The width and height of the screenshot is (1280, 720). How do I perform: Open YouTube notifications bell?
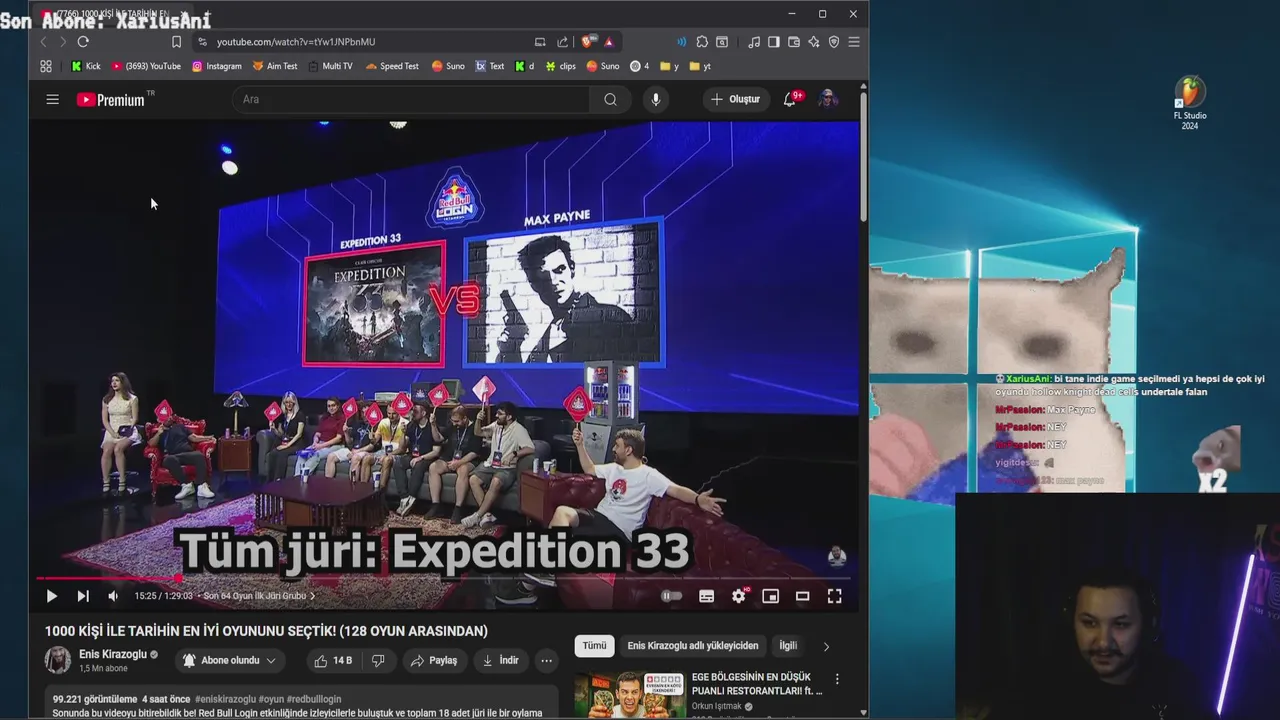click(790, 99)
